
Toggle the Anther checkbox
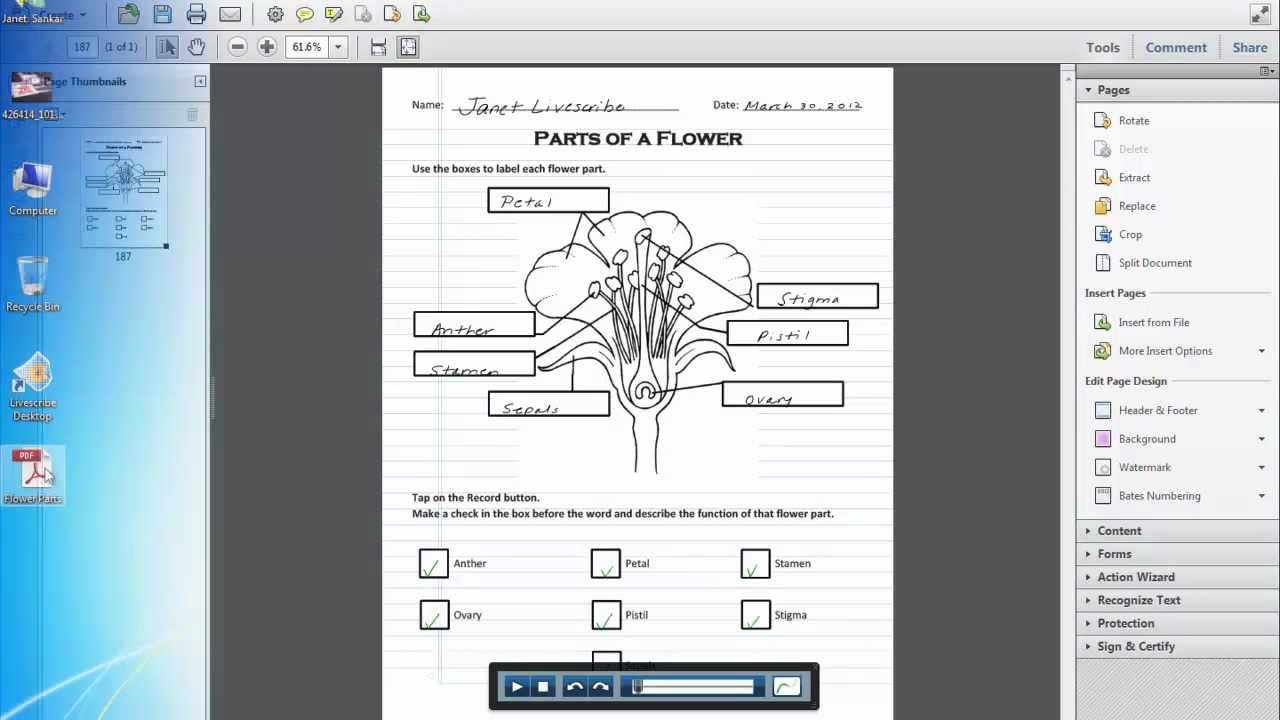434,563
